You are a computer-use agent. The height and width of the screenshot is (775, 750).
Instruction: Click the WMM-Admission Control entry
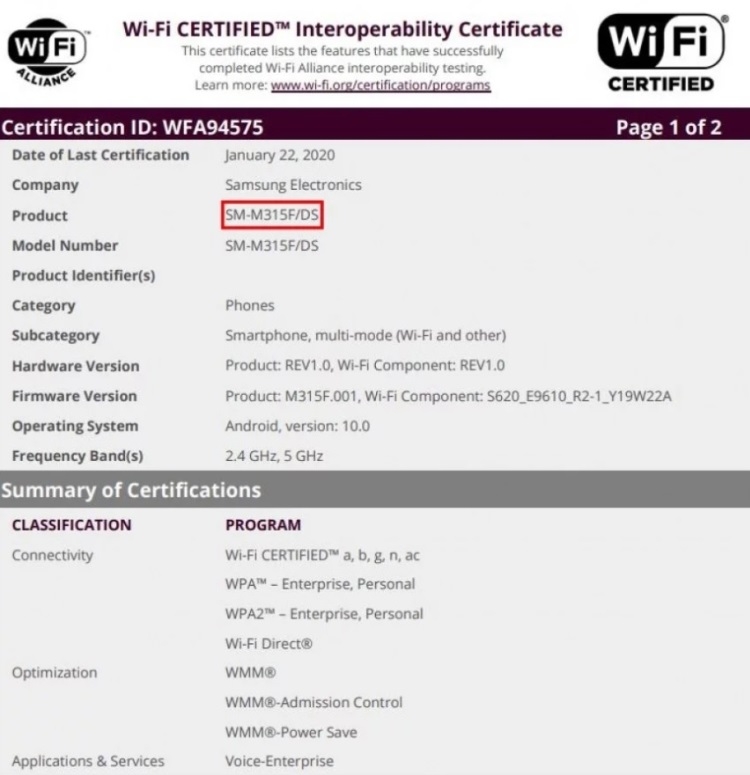314,703
